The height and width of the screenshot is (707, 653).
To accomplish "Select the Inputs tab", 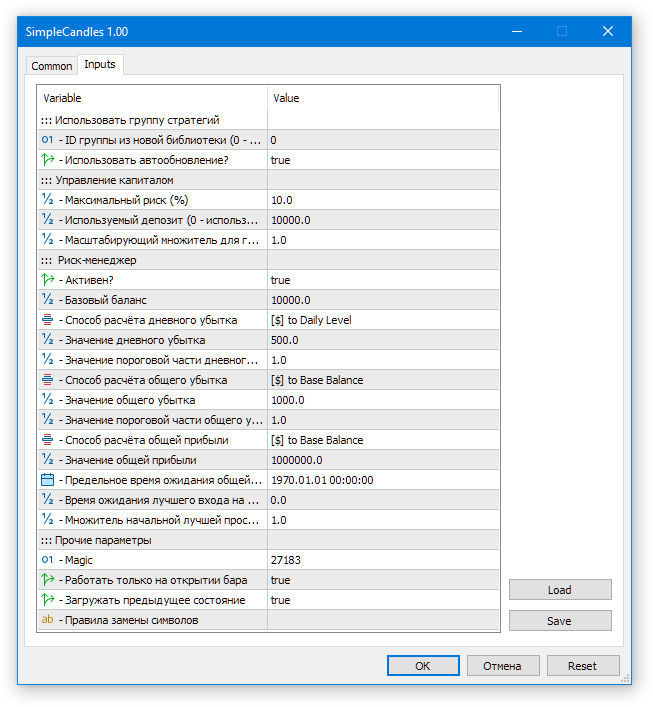I will (x=100, y=64).
